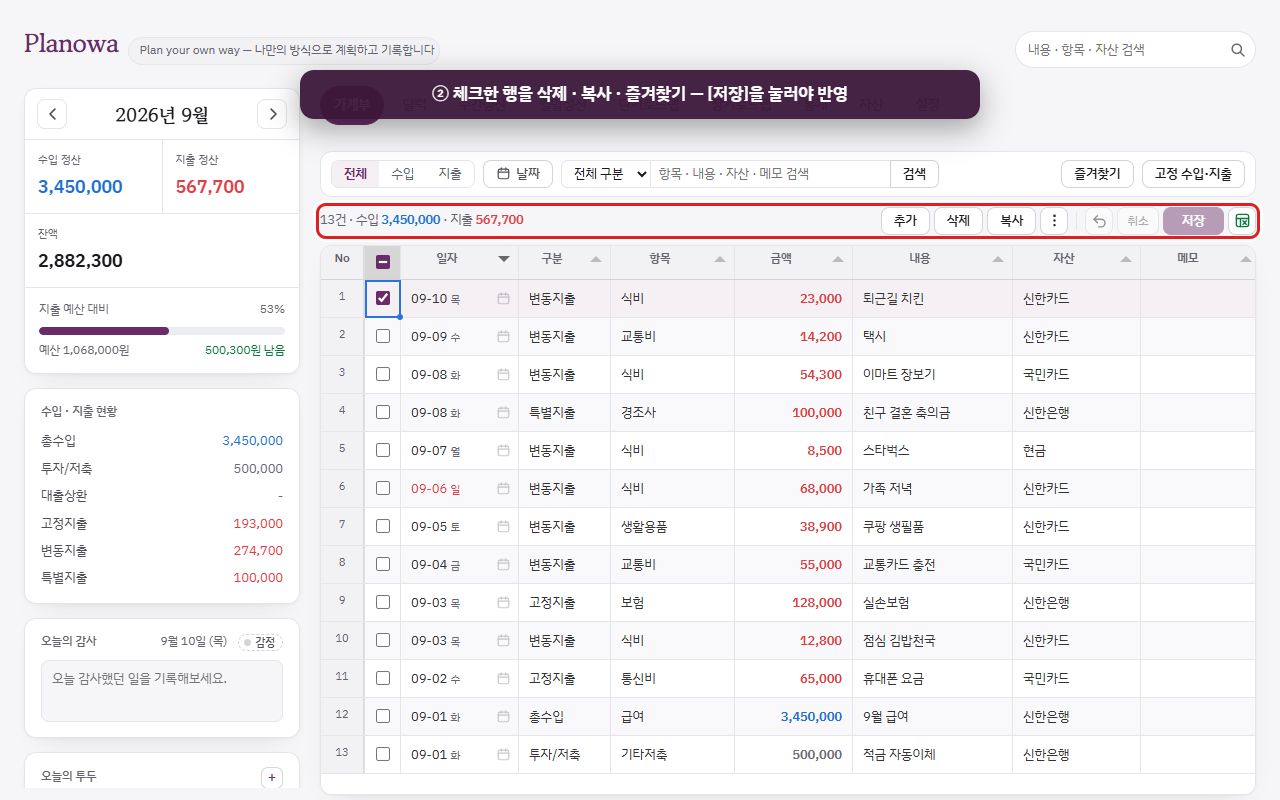Screen dimensions: 1280x800
Task: Click the 생활용품 item cell
Action: 672,526
